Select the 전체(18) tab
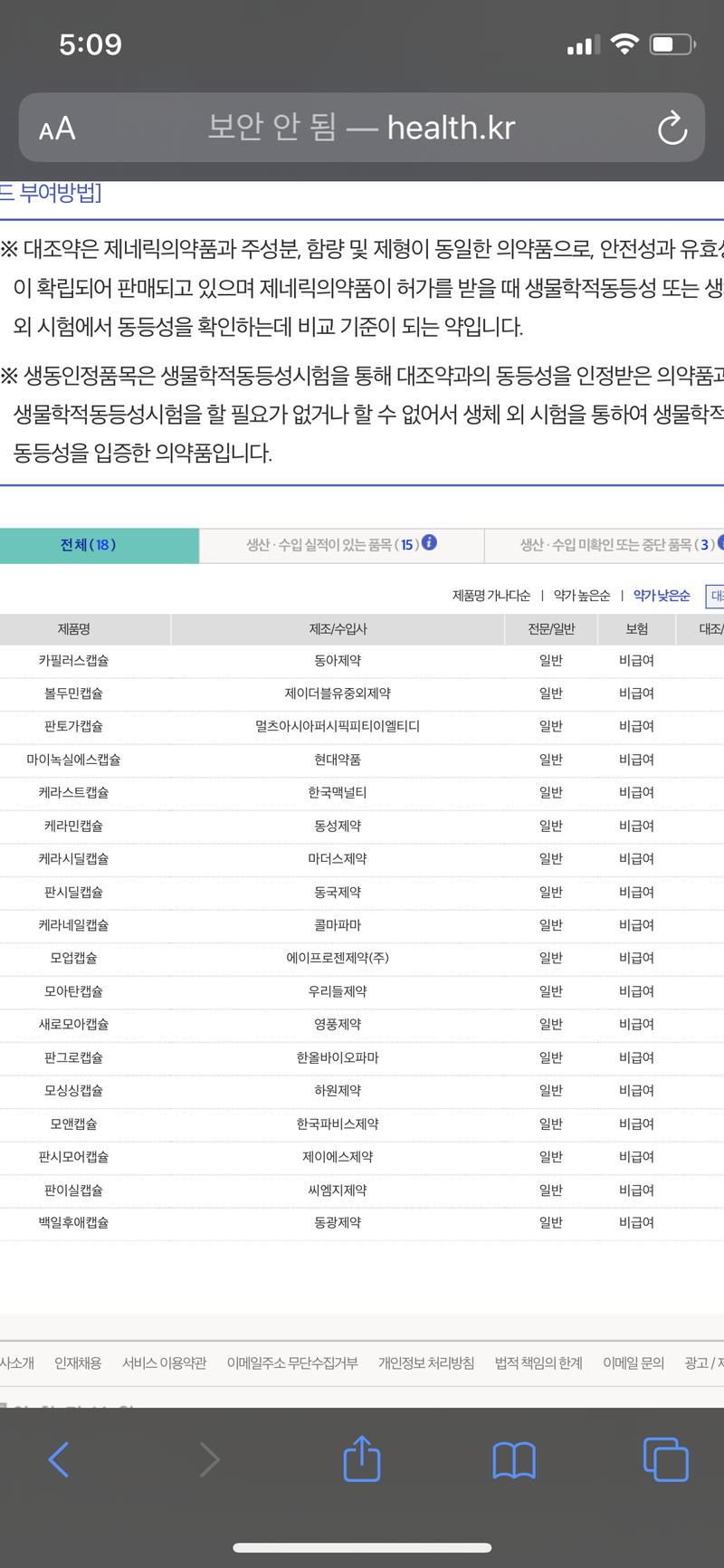 click(x=100, y=545)
